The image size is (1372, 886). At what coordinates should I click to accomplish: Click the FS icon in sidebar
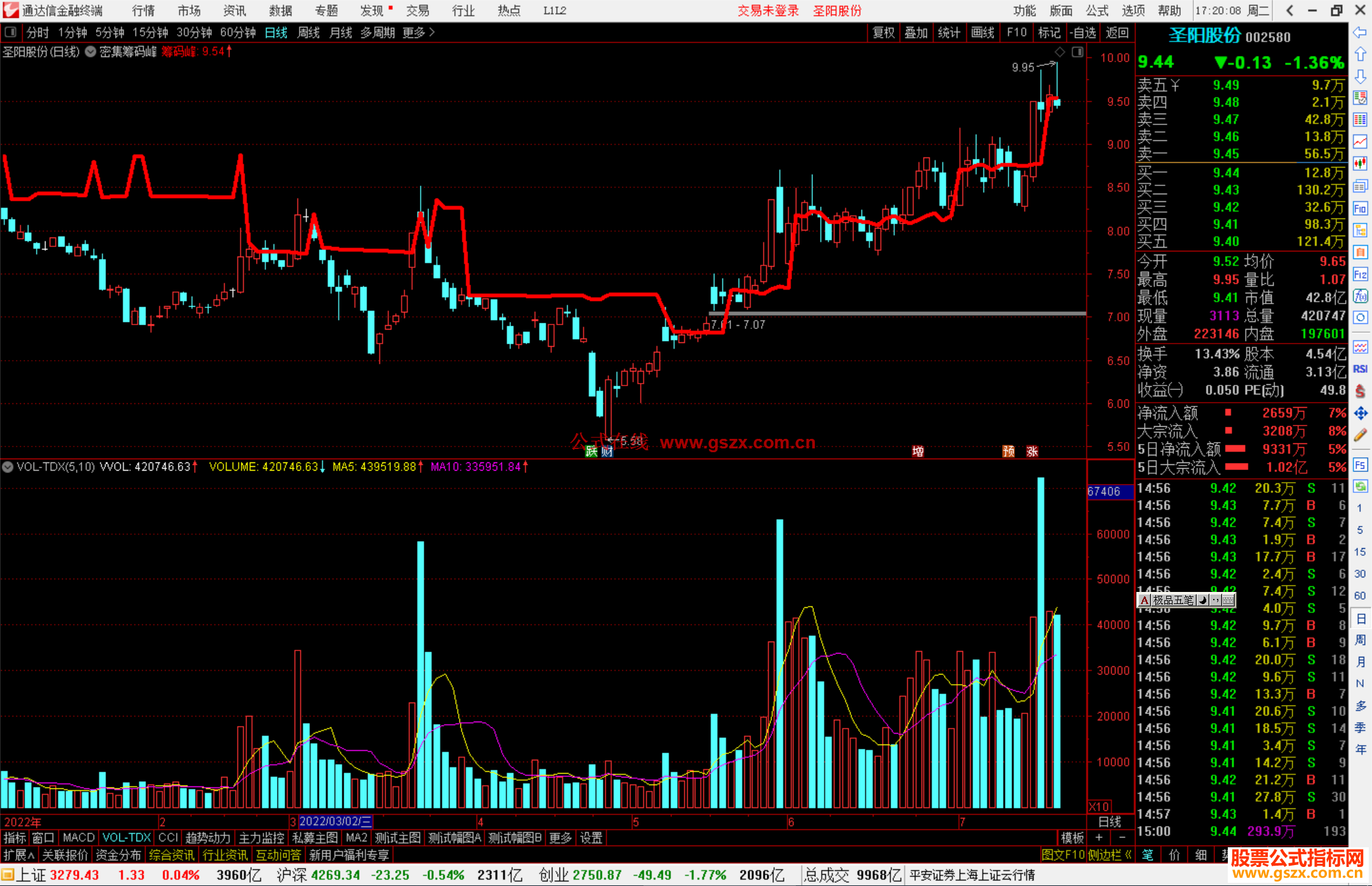tap(1360, 464)
